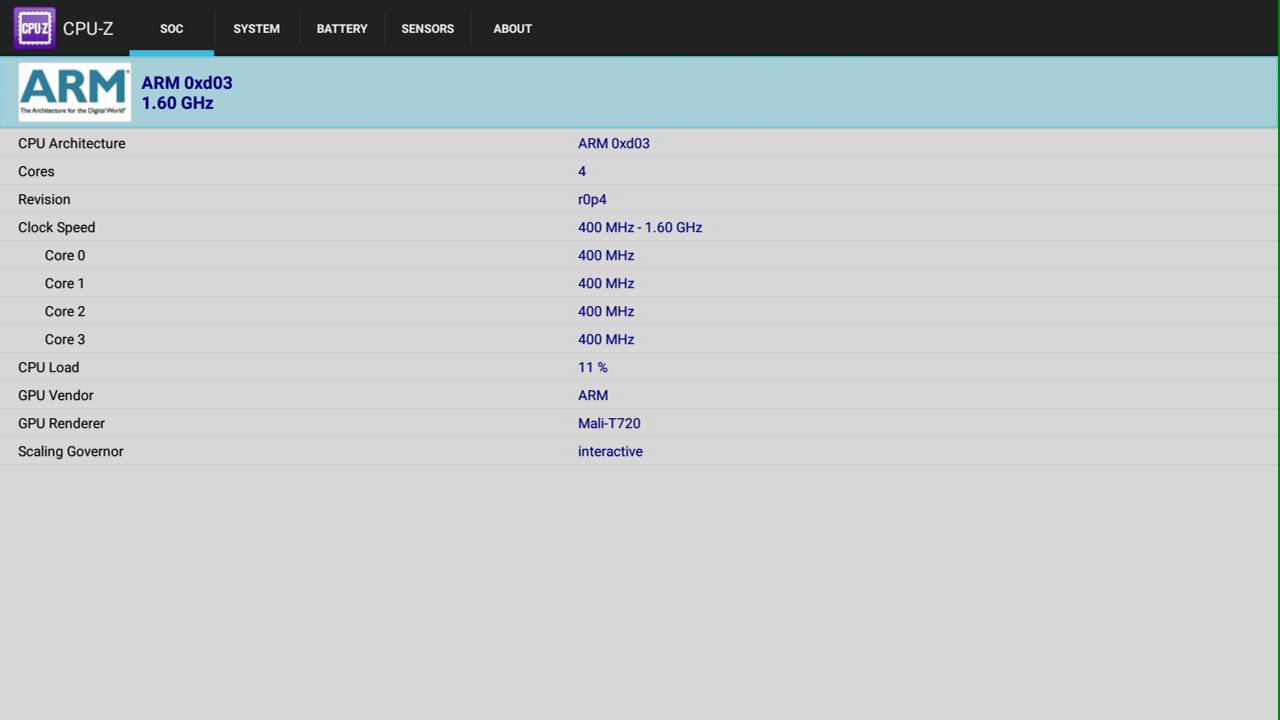1280x720 pixels.
Task: Select the 'GPU Renderer' label
Action: point(61,423)
